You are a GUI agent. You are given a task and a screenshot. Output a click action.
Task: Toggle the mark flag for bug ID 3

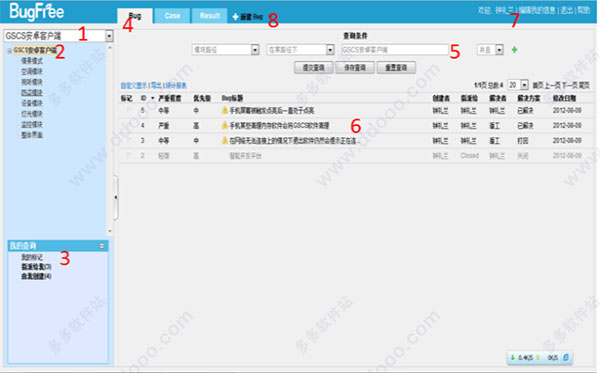coord(129,140)
